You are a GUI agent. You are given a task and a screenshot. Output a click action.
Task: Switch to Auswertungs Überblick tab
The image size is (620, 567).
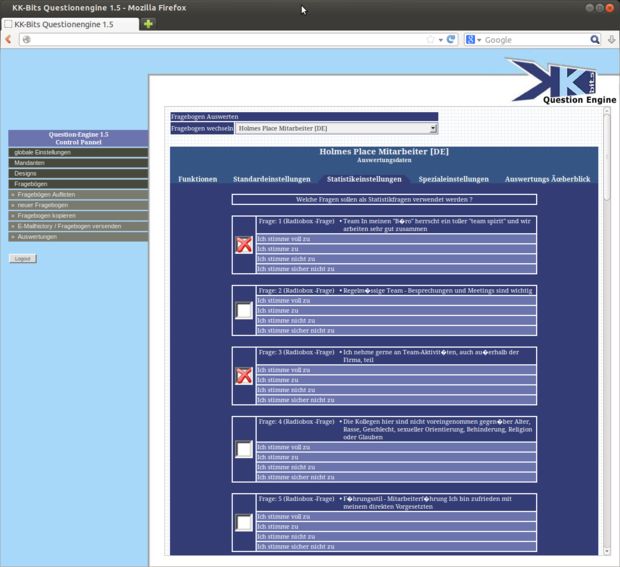click(548, 179)
